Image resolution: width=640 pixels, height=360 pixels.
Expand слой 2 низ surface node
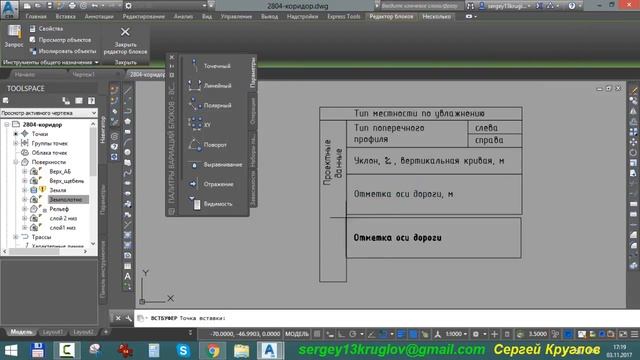coord(24,218)
